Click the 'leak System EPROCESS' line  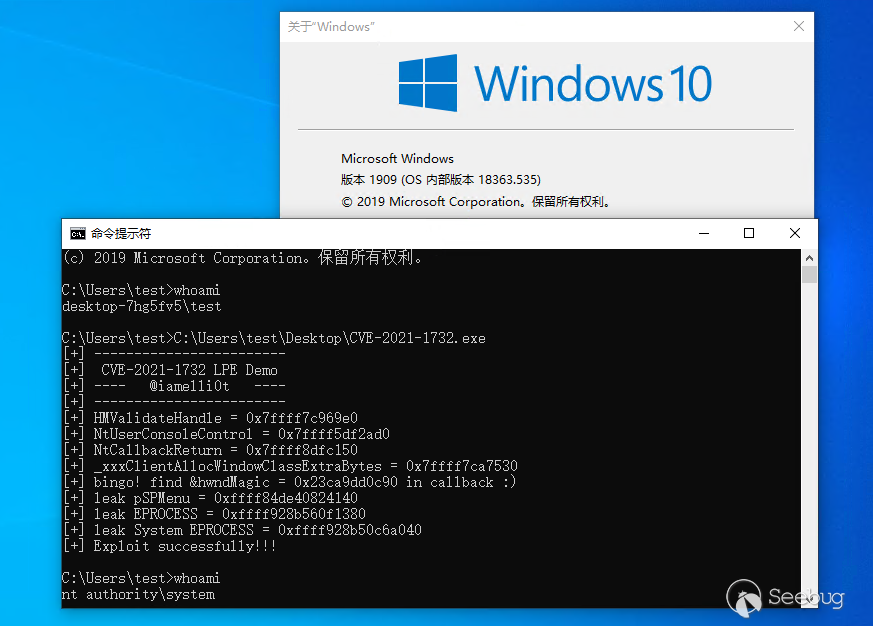(x=242, y=530)
